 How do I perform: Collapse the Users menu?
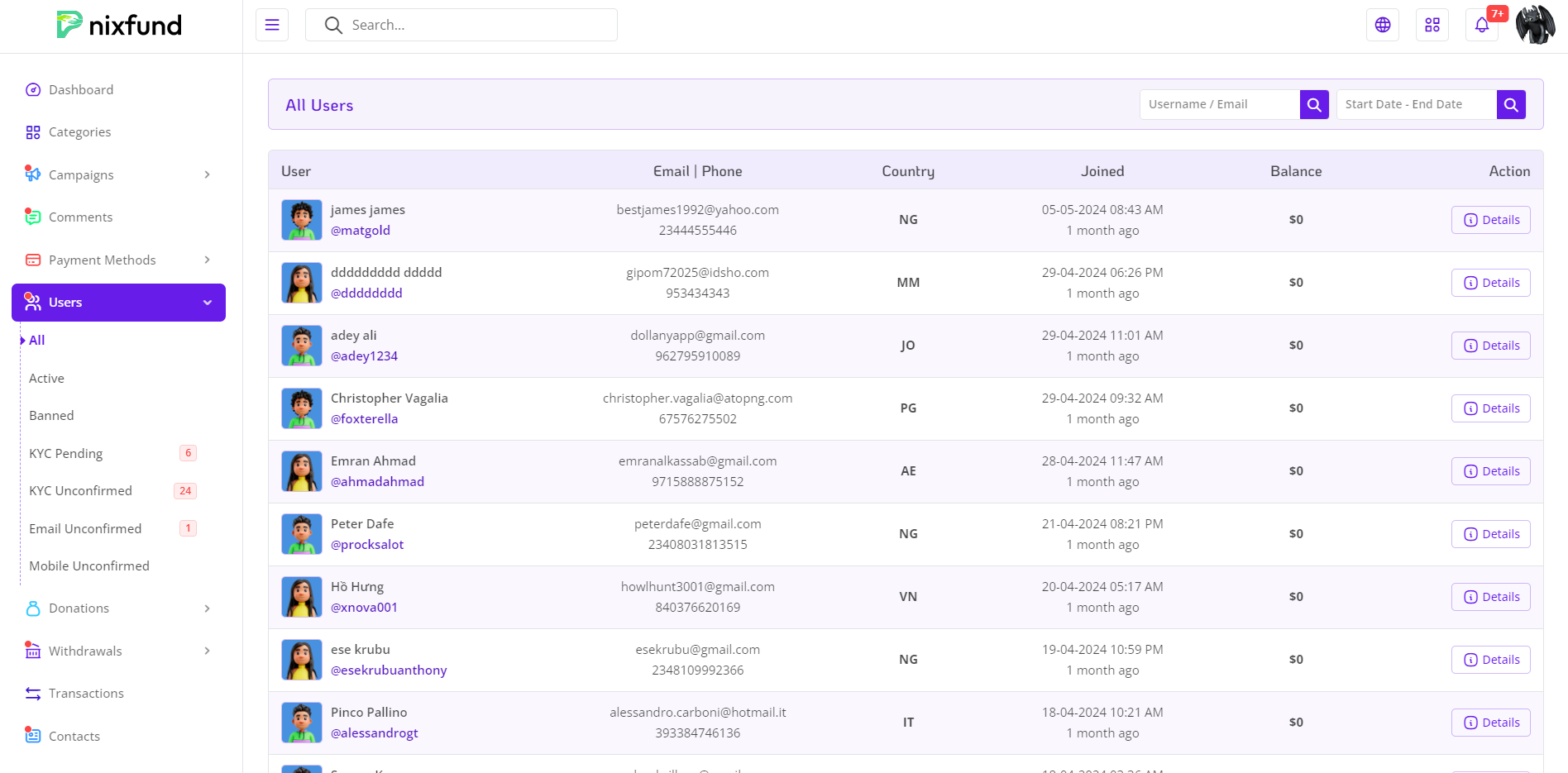click(207, 303)
